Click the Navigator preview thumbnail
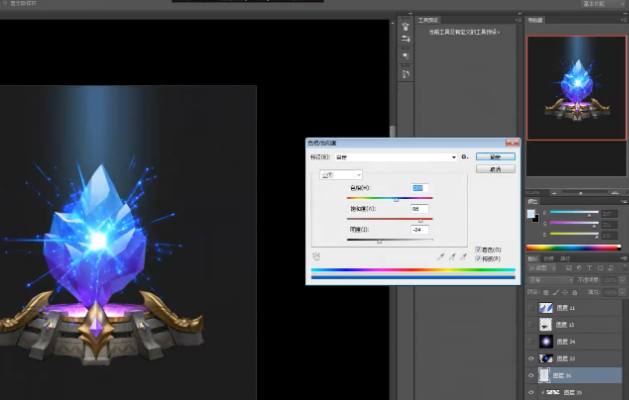This screenshot has width=629, height=400. pyautogui.click(x=576, y=88)
